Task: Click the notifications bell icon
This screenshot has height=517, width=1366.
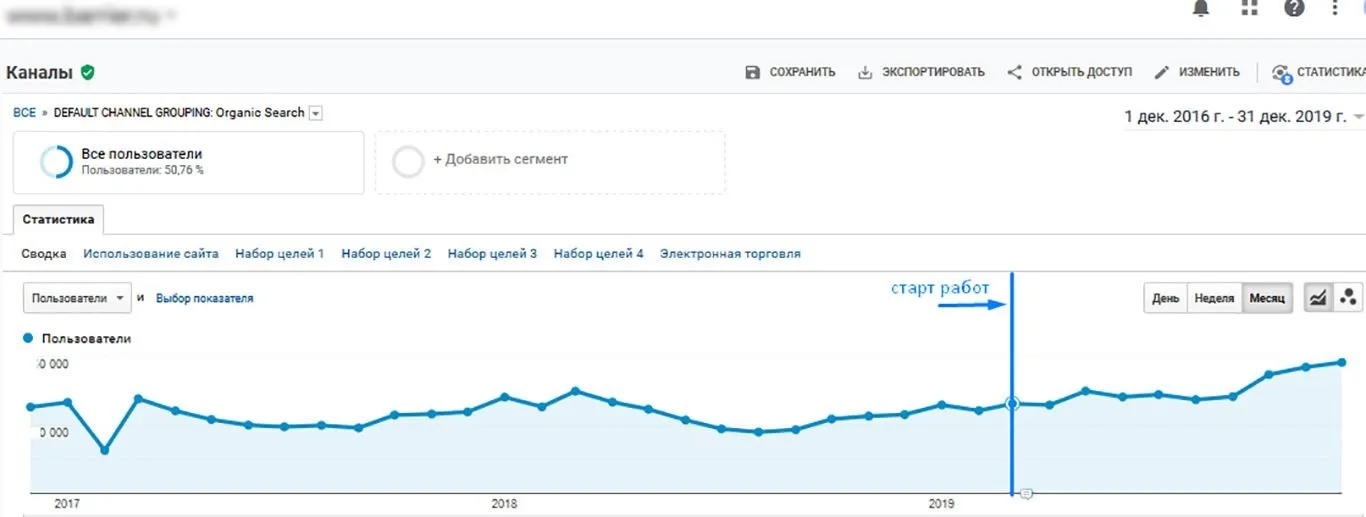Action: tap(1201, 8)
